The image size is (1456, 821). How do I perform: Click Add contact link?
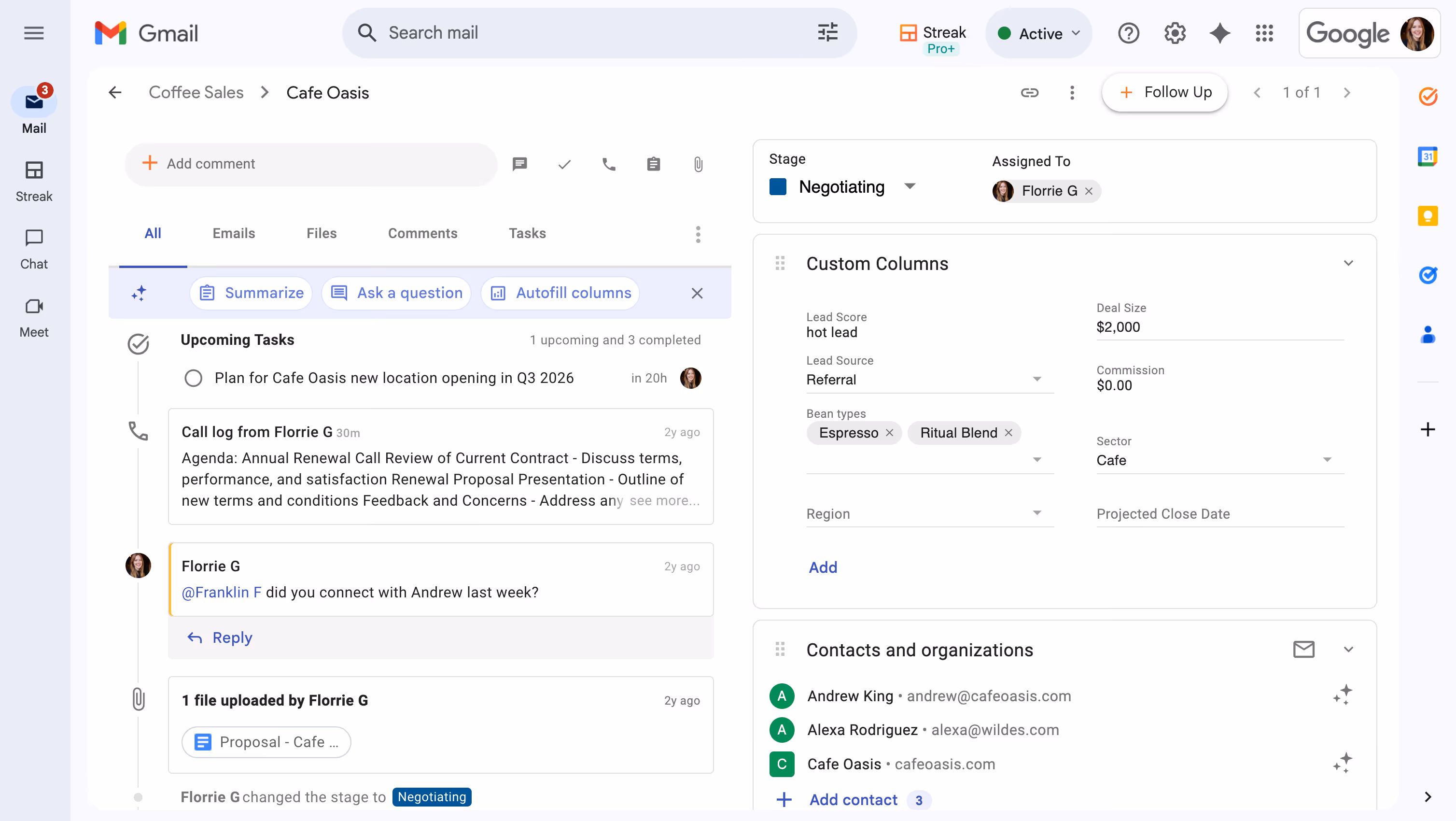854,800
